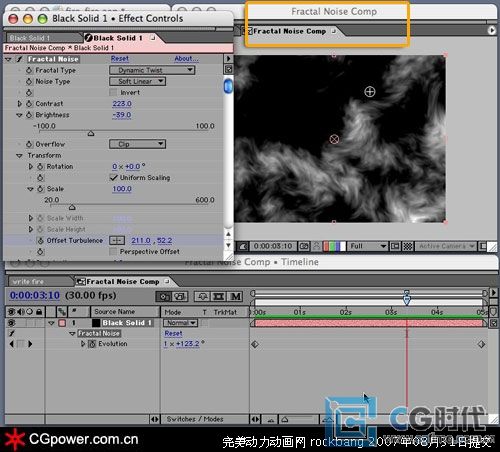Hide the Black Solid 1 layer eye toggle
Viewport: 500px width, 452px height.
coord(12,323)
